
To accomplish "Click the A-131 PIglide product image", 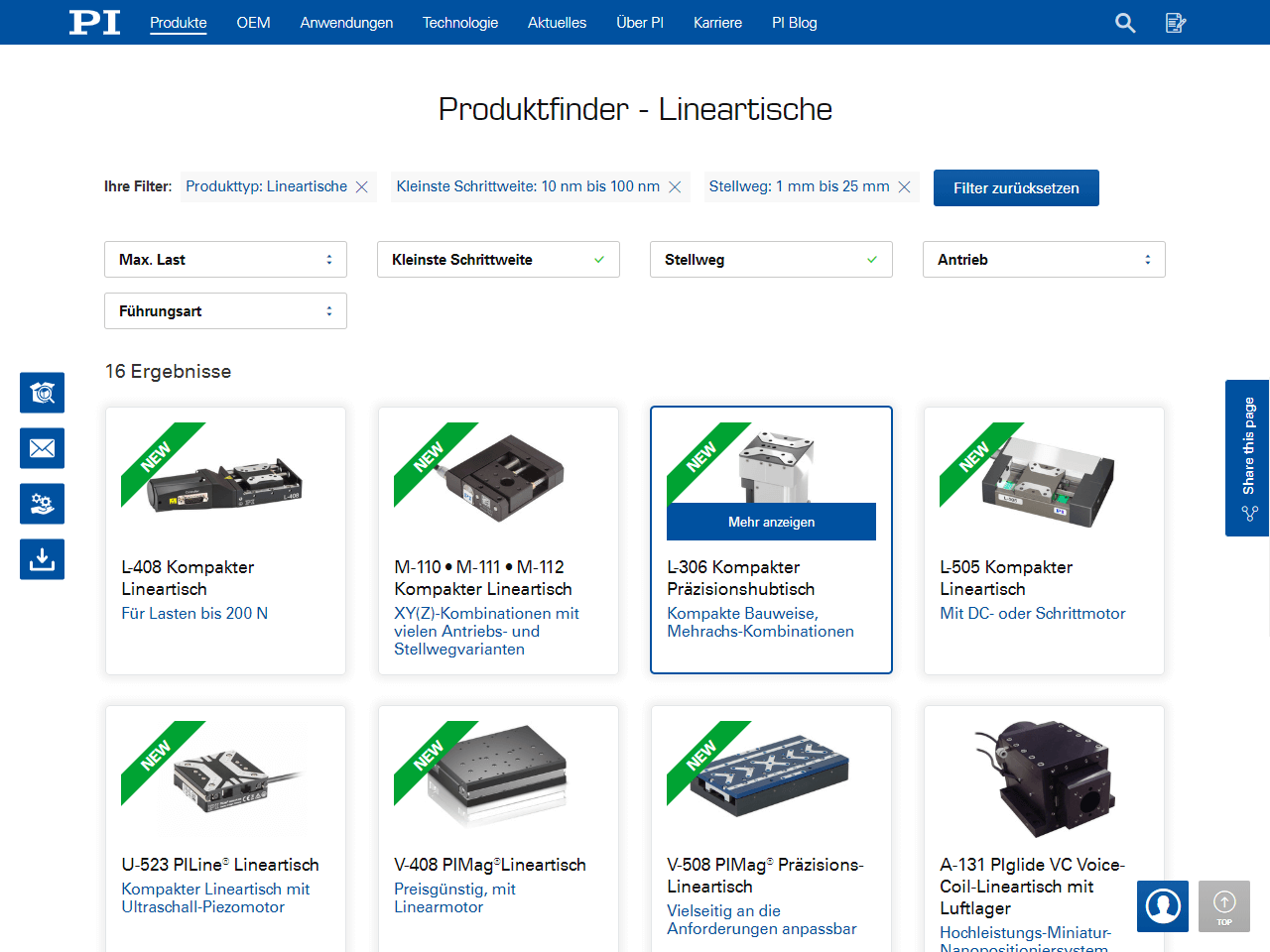I will 1044,780.
